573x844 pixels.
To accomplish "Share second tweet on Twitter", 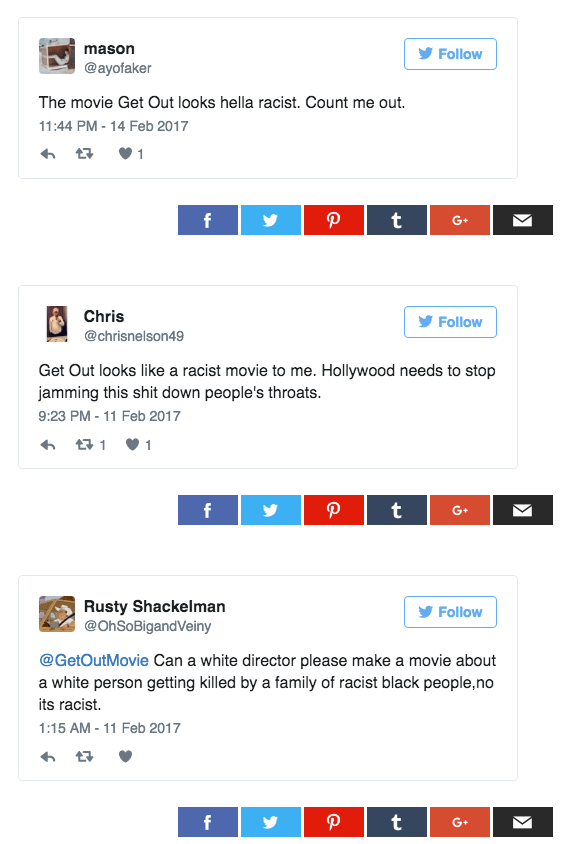I will [x=271, y=510].
